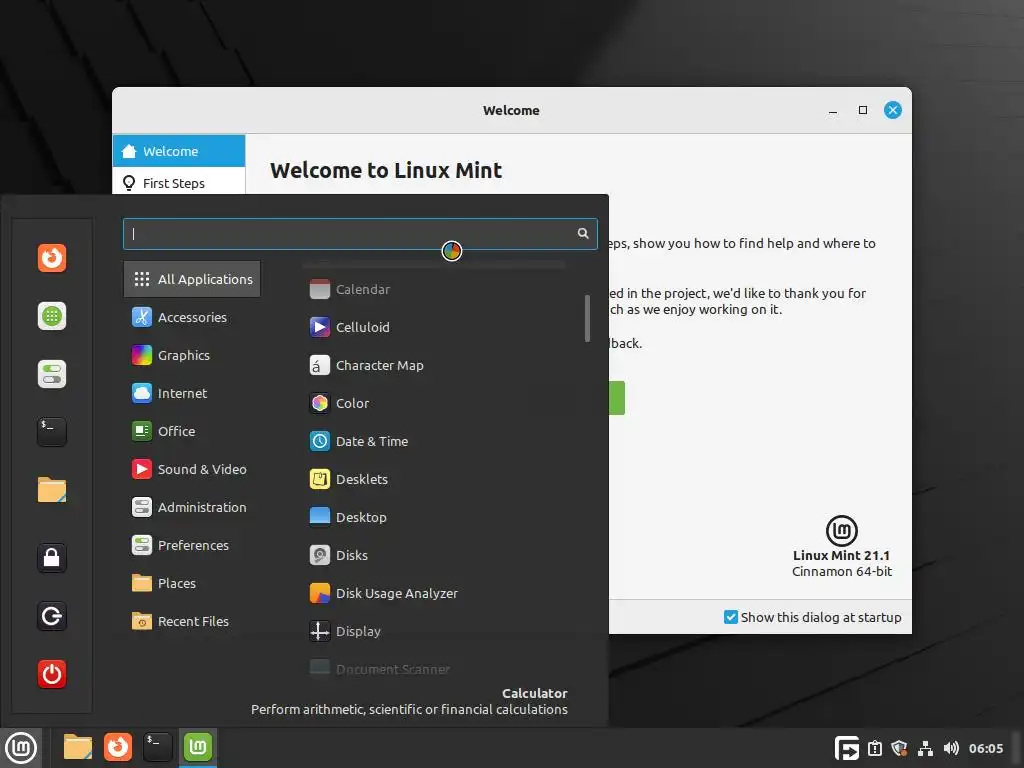Open Files from the panel launcher
This screenshot has width=1024, height=768.
[x=78, y=747]
